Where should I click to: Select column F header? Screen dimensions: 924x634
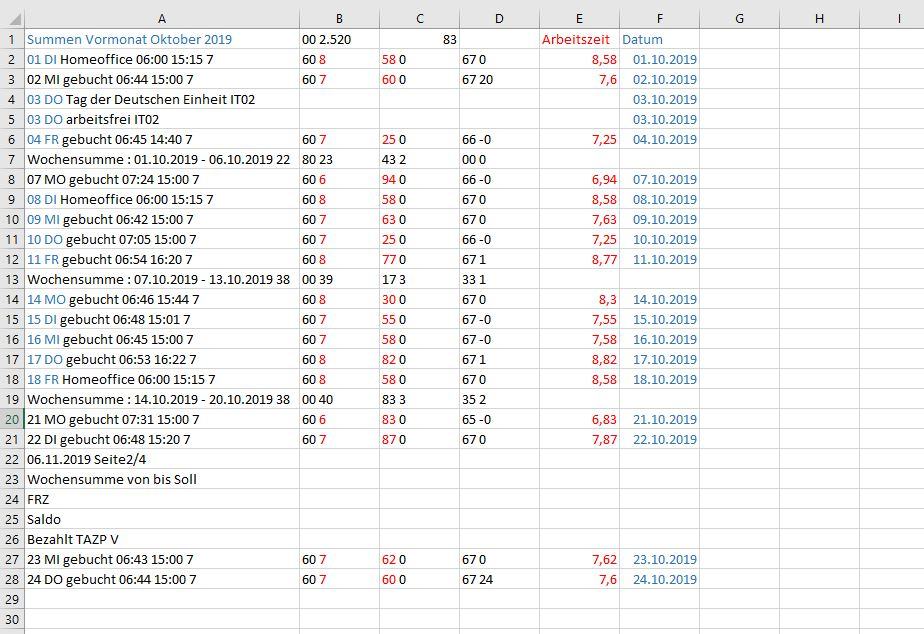[659, 19]
